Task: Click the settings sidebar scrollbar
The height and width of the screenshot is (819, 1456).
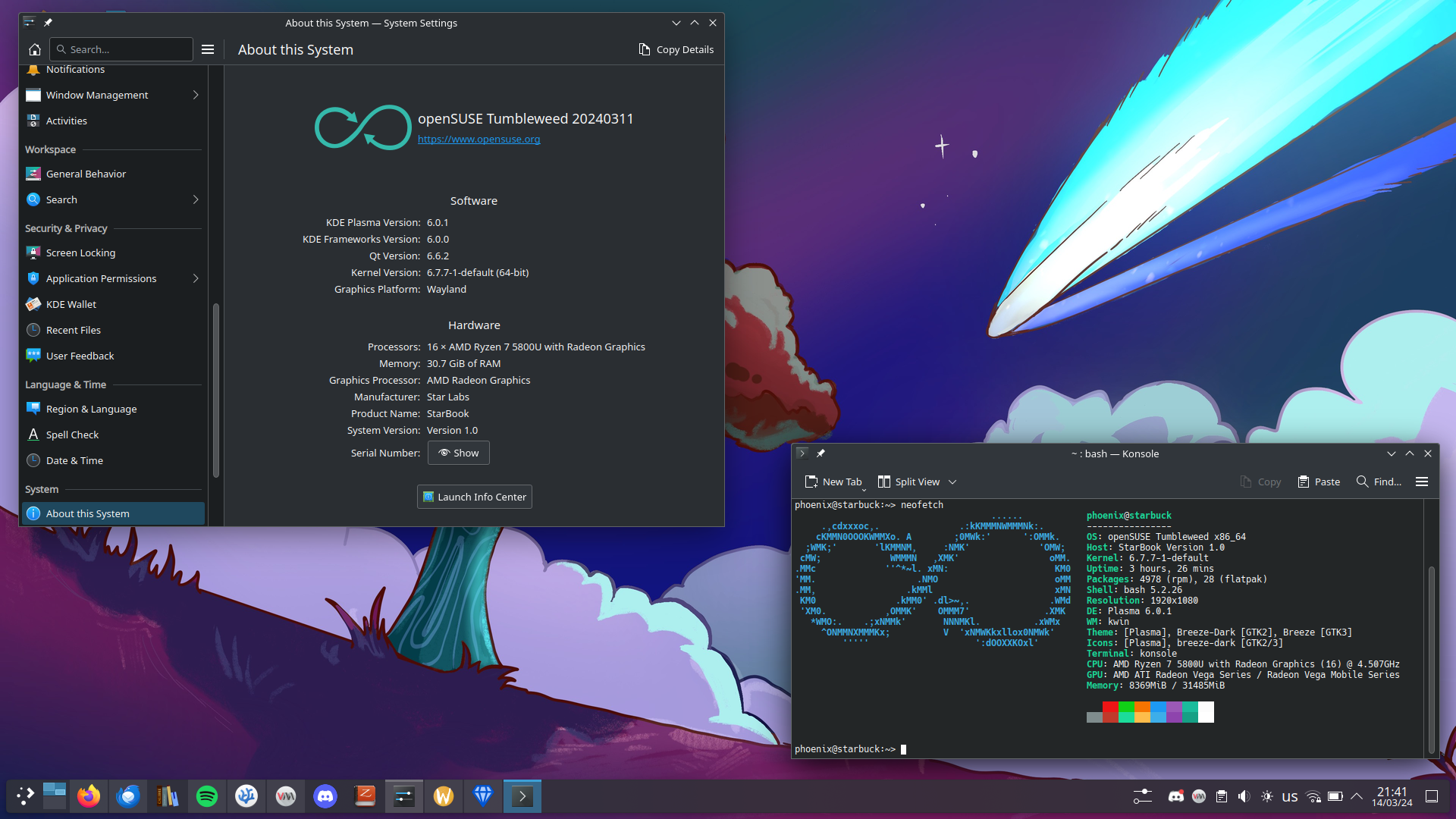Action: click(216, 391)
